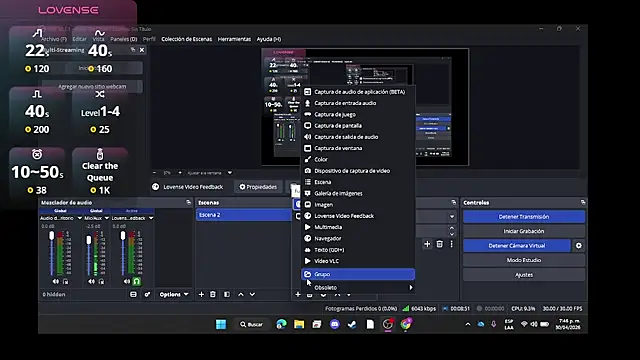Toggle lock on Audio d...ritorio volume
The image size is (640, 360).
(66, 282)
